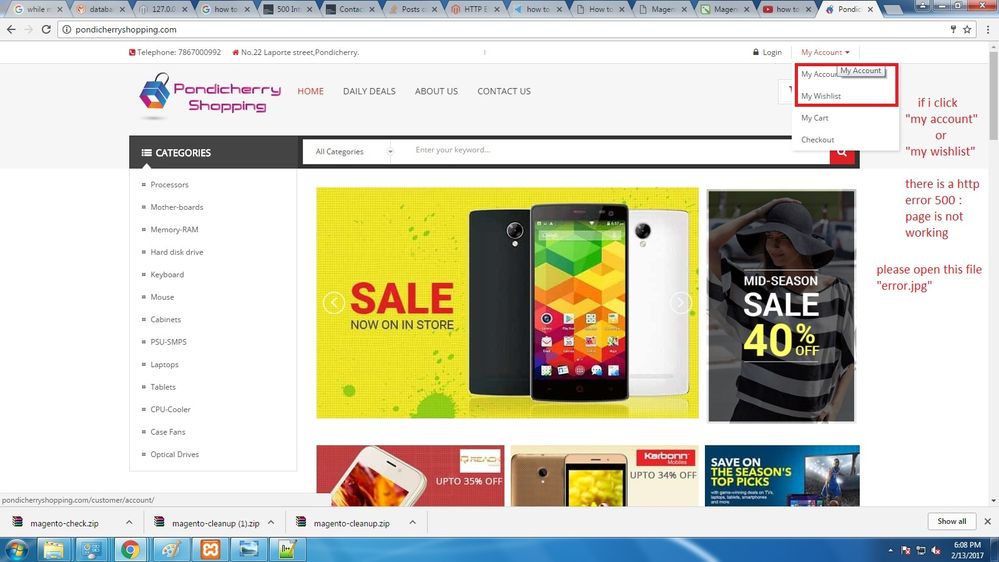
Task: Click the red search magnifier button
Action: pos(843,152)
